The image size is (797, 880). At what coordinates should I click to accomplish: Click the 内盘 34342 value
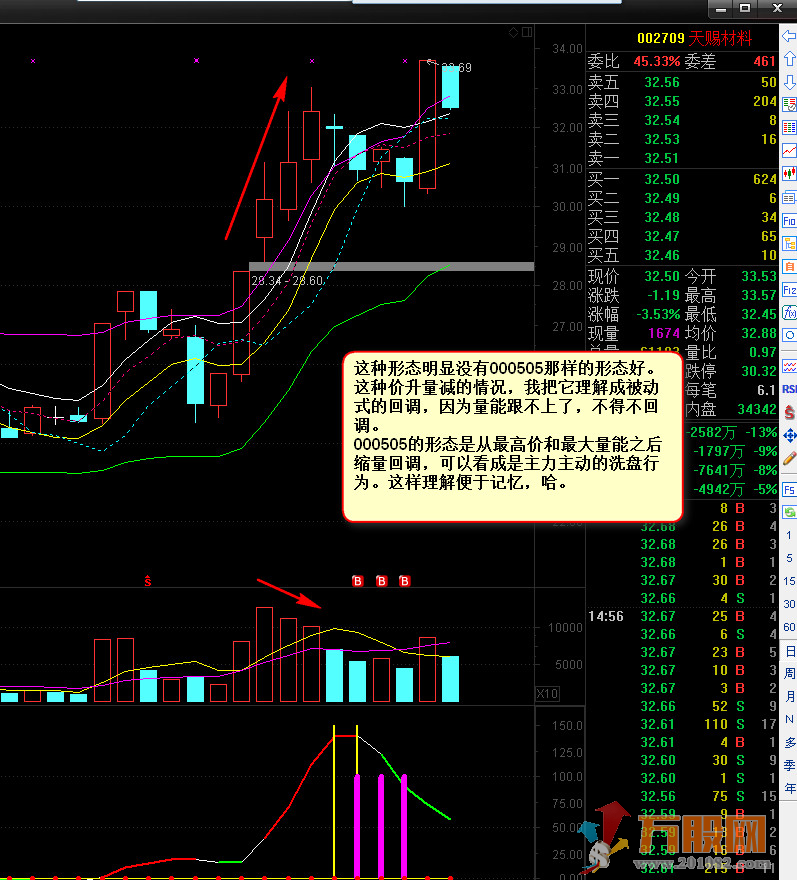(x=757, y=410)
